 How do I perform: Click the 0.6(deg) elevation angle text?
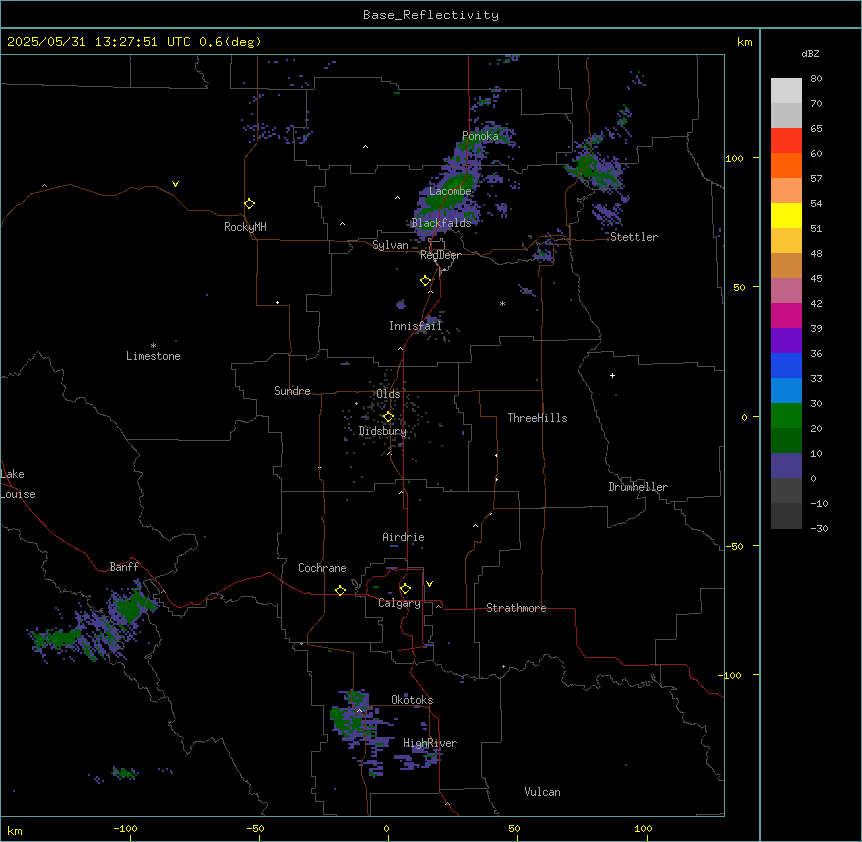[x=230, y=42]
